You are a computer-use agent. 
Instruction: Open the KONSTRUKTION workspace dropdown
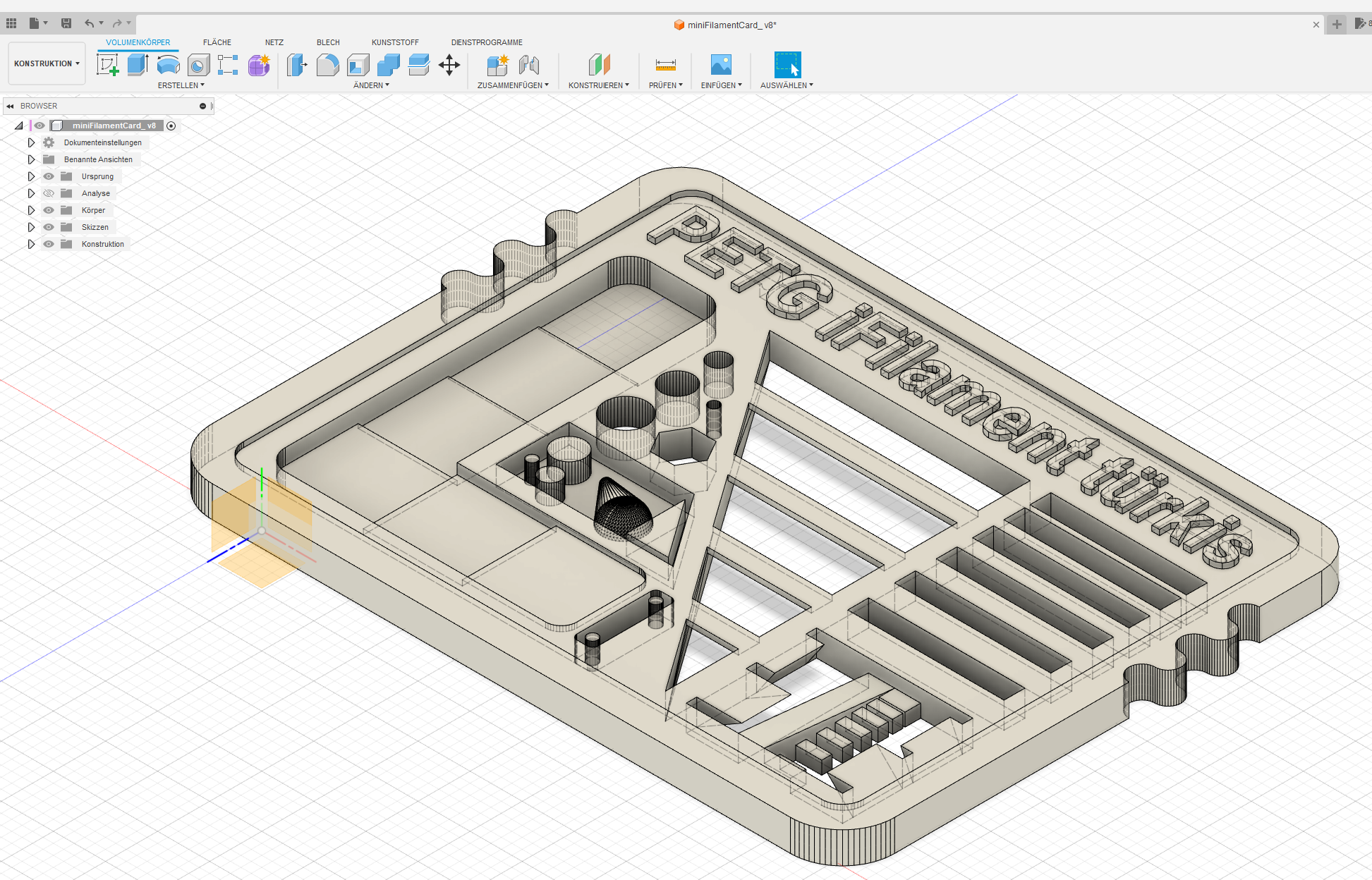(x=47, y=63)
